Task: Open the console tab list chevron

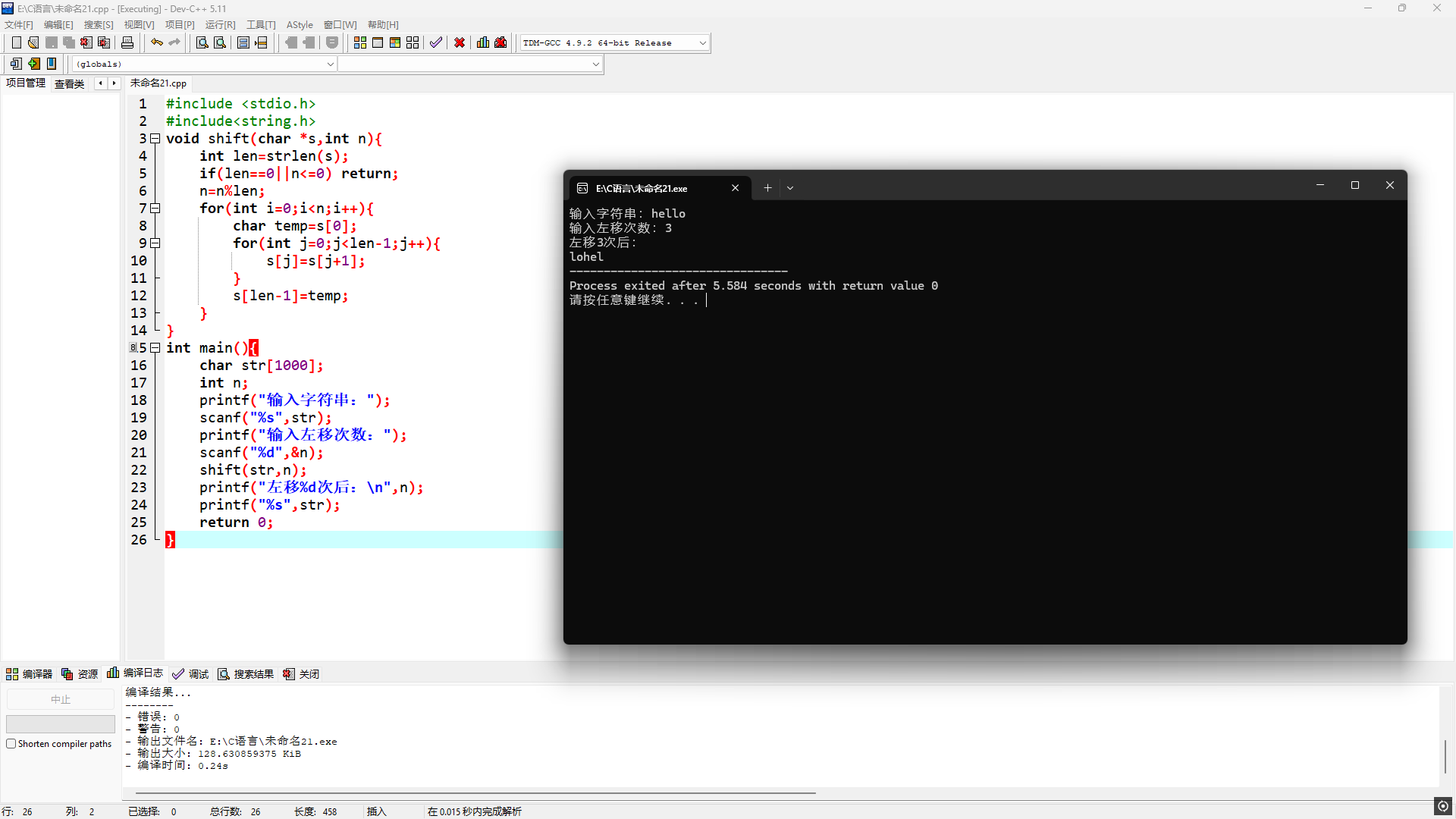Action: tap(790, 188)
